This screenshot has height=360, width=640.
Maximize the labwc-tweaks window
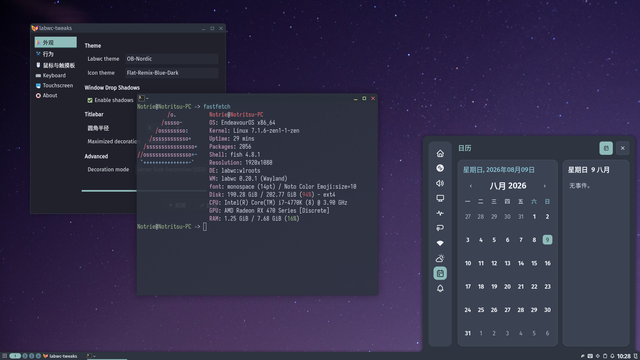coord(212,28)
